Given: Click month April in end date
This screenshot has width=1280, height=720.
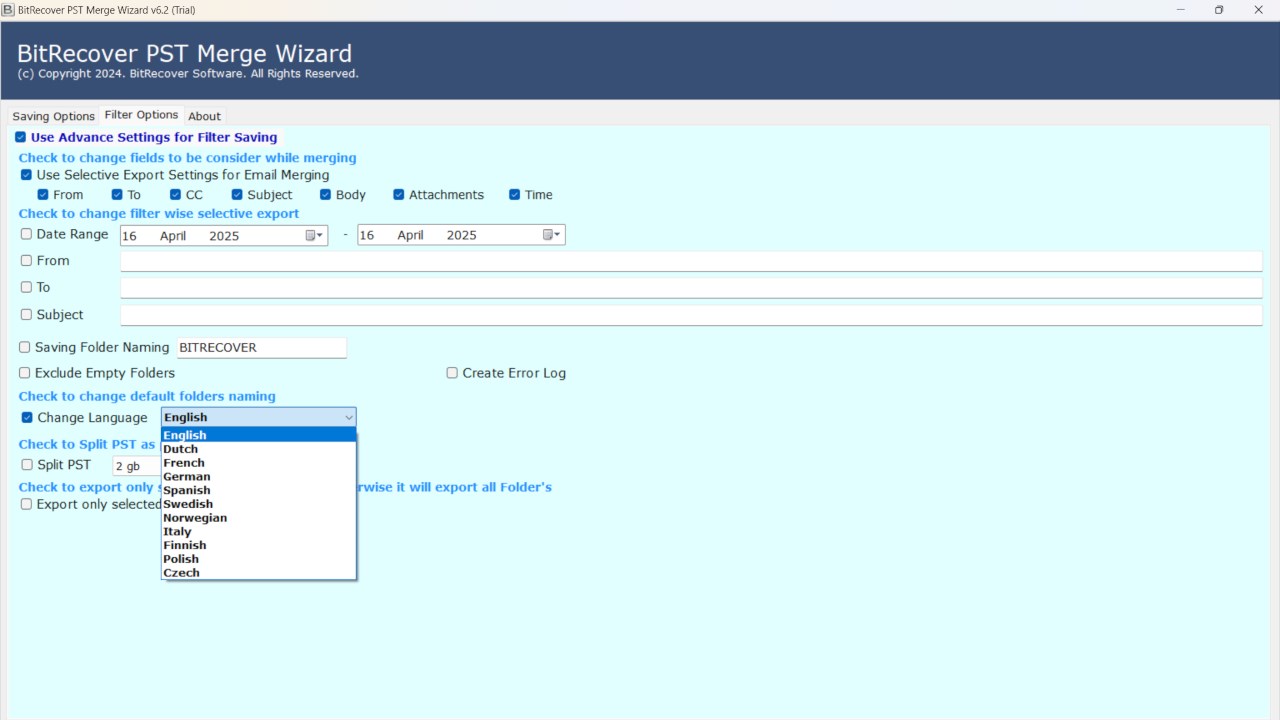Looking at the screenshot, I should click(411, 235).
